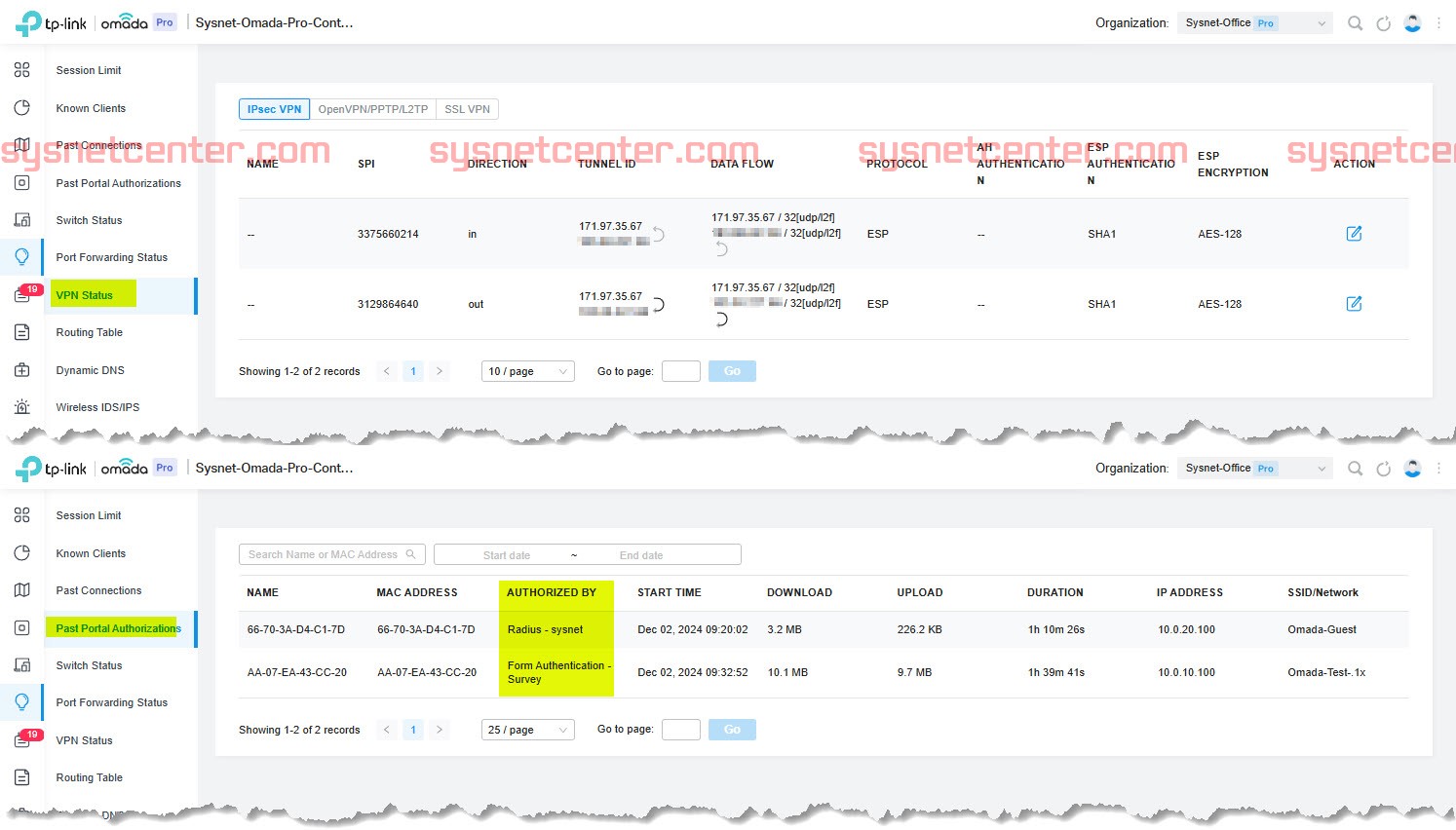This screenshot has width=1456, height=830.
Task: Go to next page beside 25 / page
Action: 440,730
